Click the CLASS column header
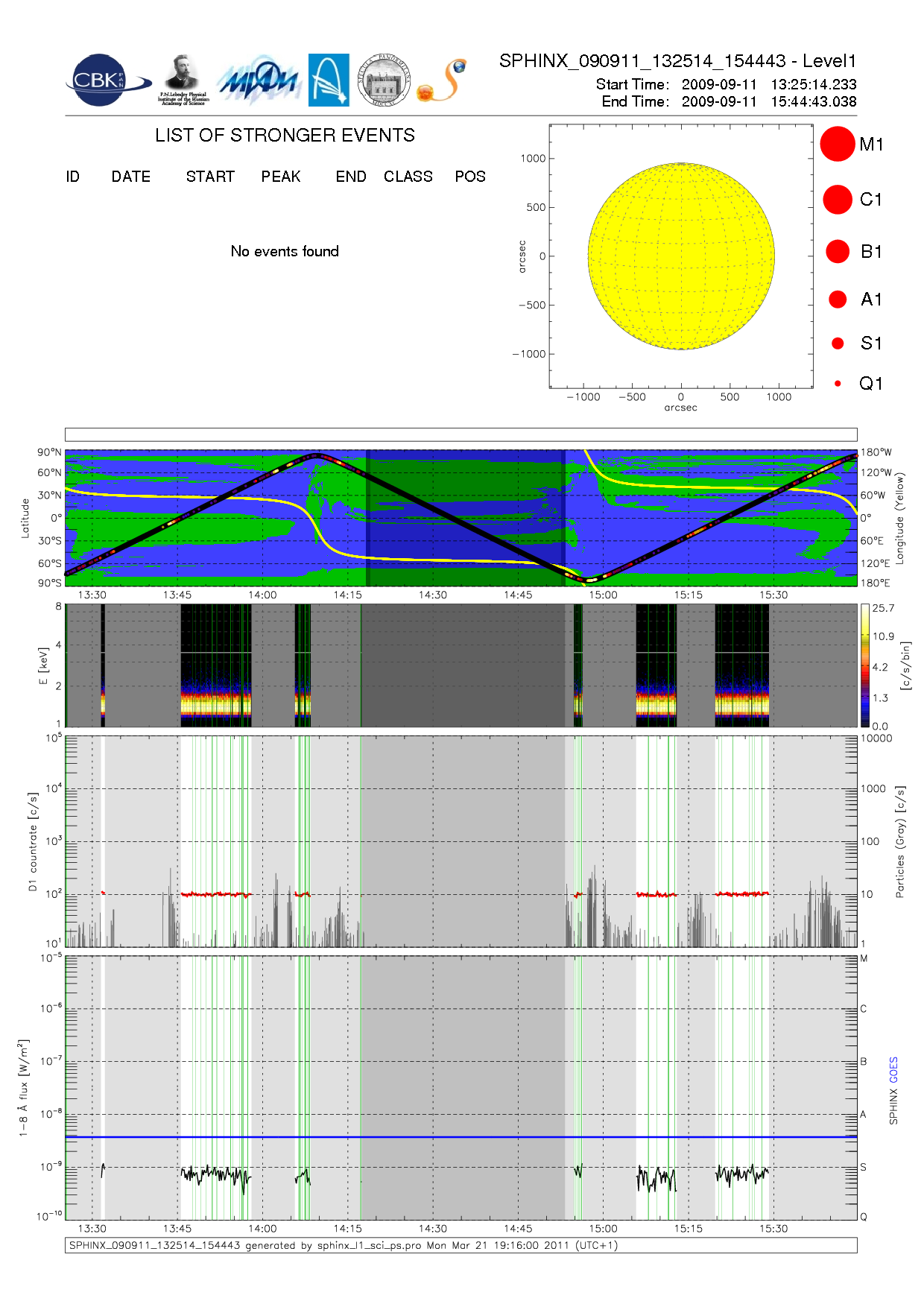Viewport: 924px width, 1307px height. [x=408, y=177]
